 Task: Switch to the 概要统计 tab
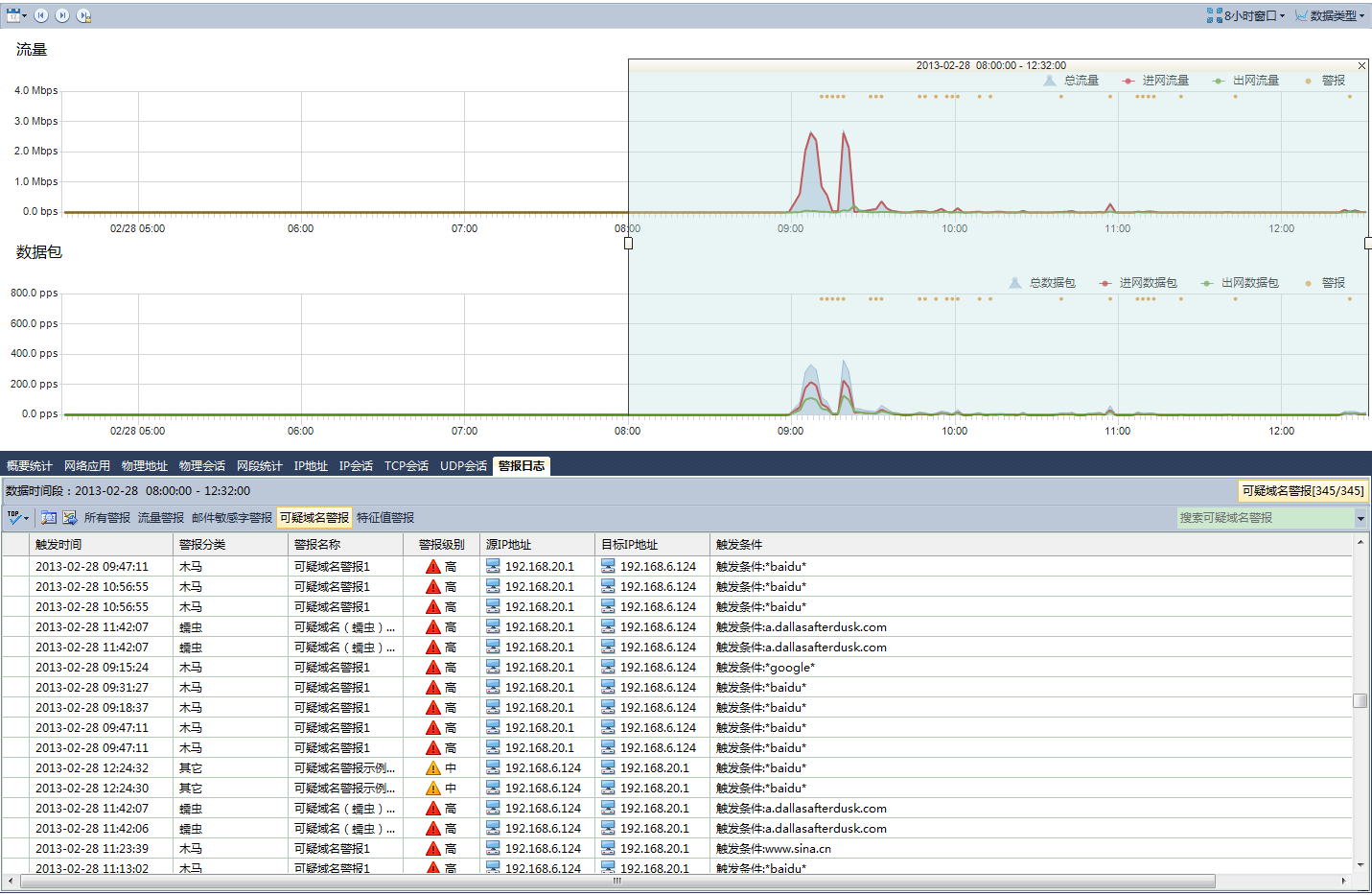30,466
